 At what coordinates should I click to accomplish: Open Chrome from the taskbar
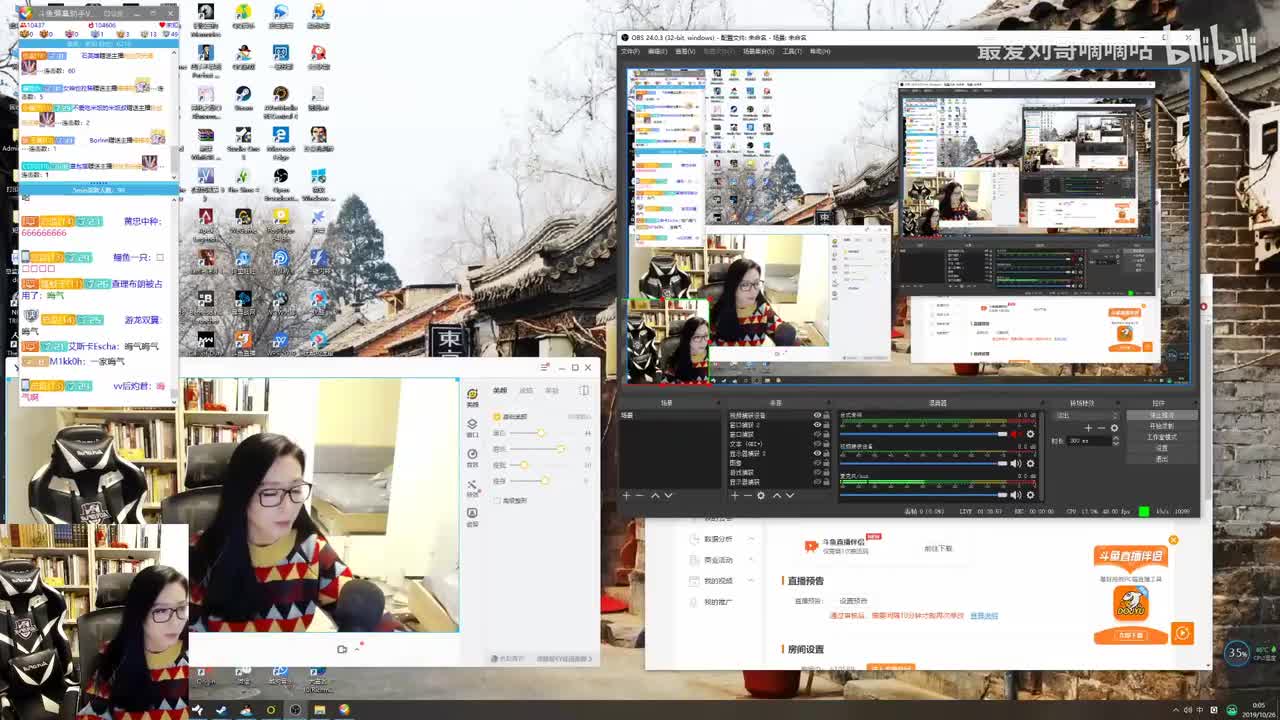click(344, 710)
